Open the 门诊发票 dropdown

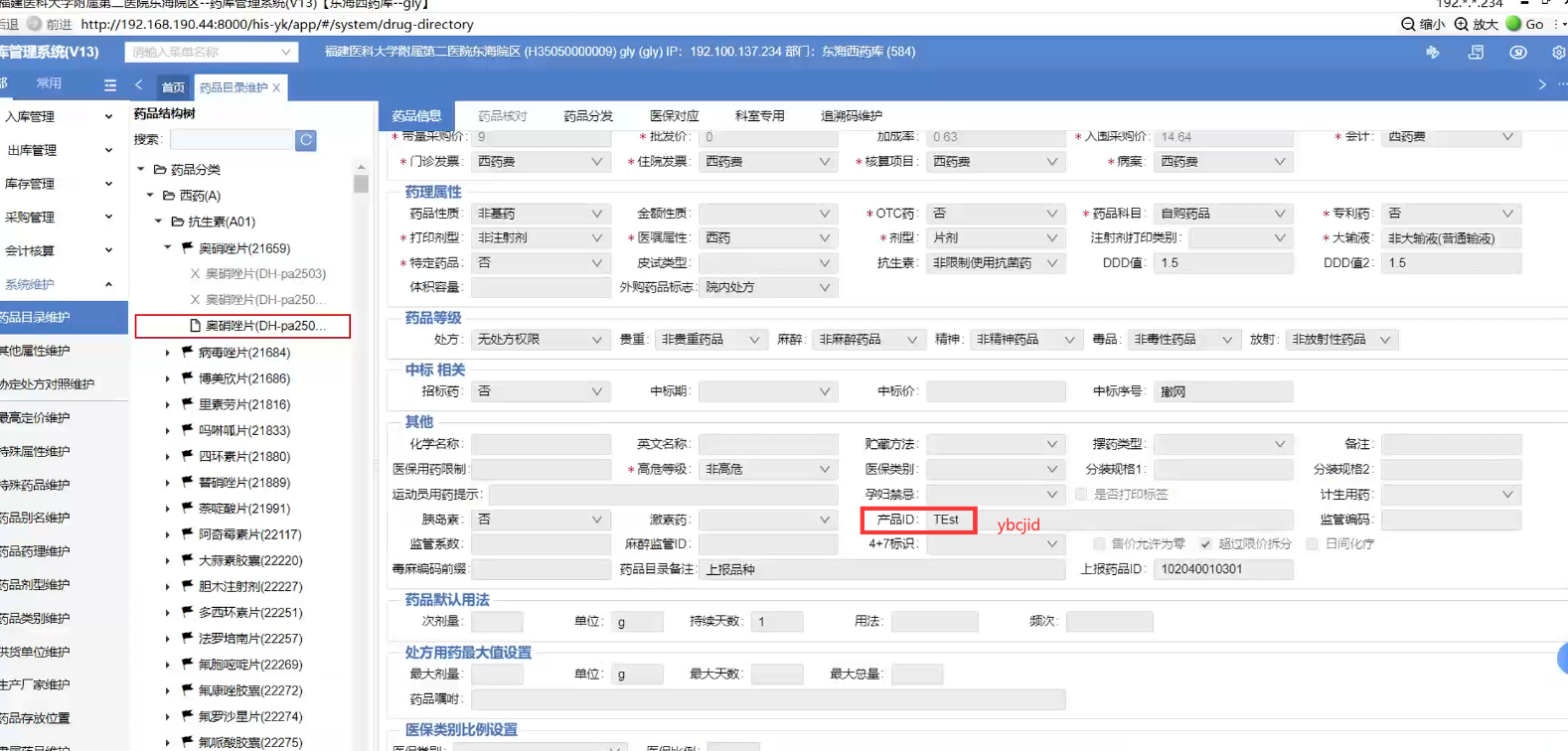pyautogui.click(x=541, y=161)
